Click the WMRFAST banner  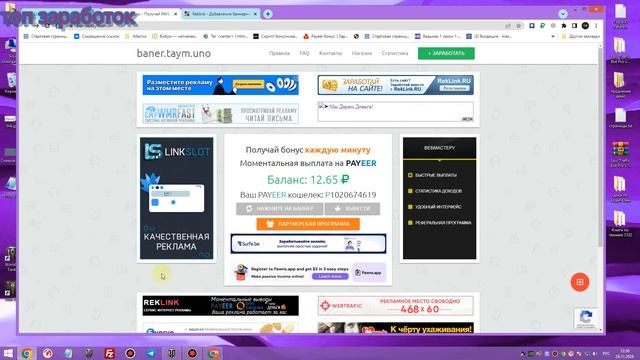220,113
